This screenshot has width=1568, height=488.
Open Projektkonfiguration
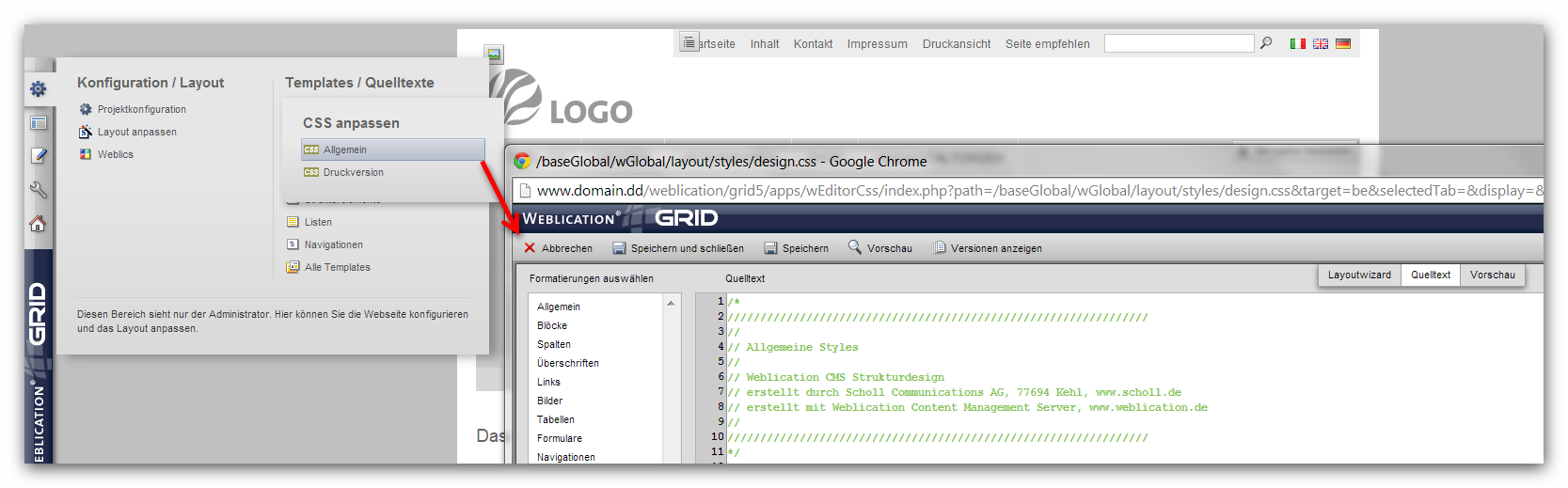click(x=142, y=109)
